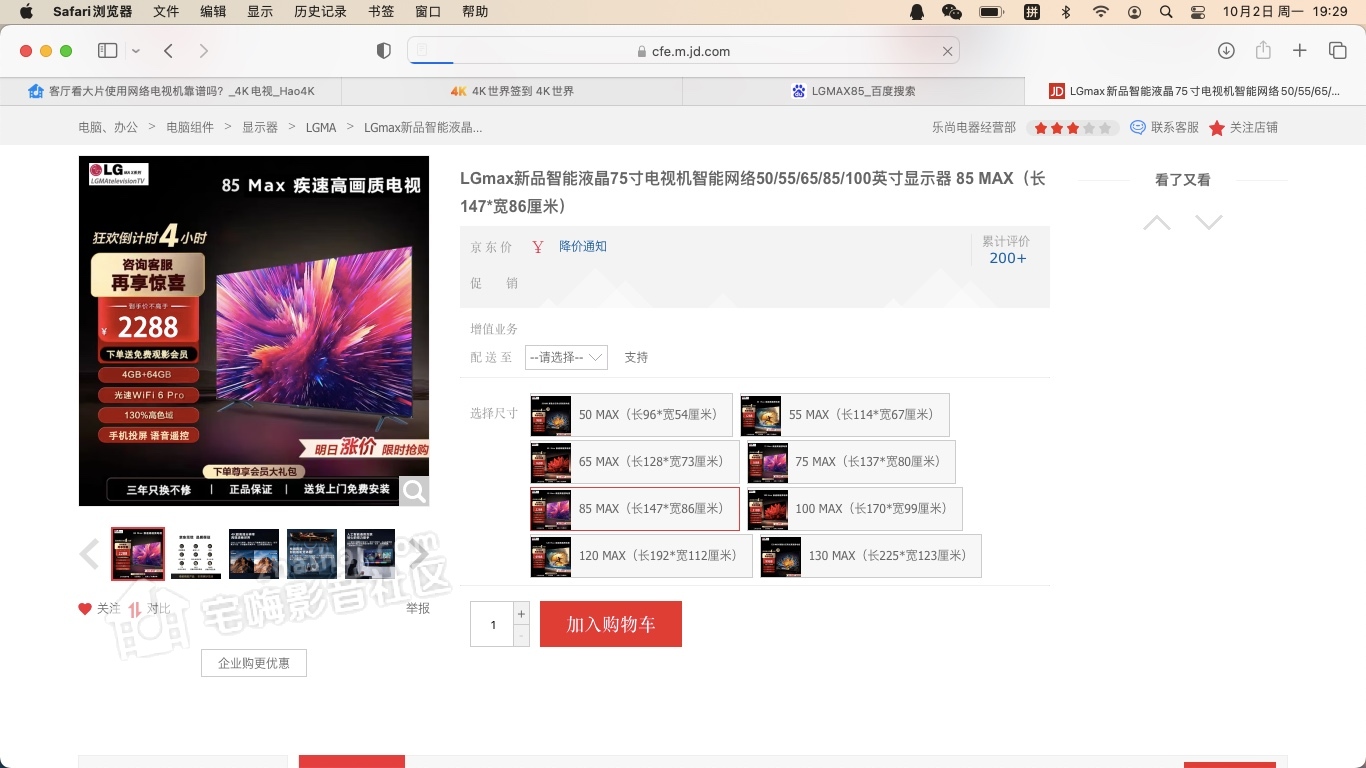
Task: Open the 200+ reviews count
Action: (1008, 258)
